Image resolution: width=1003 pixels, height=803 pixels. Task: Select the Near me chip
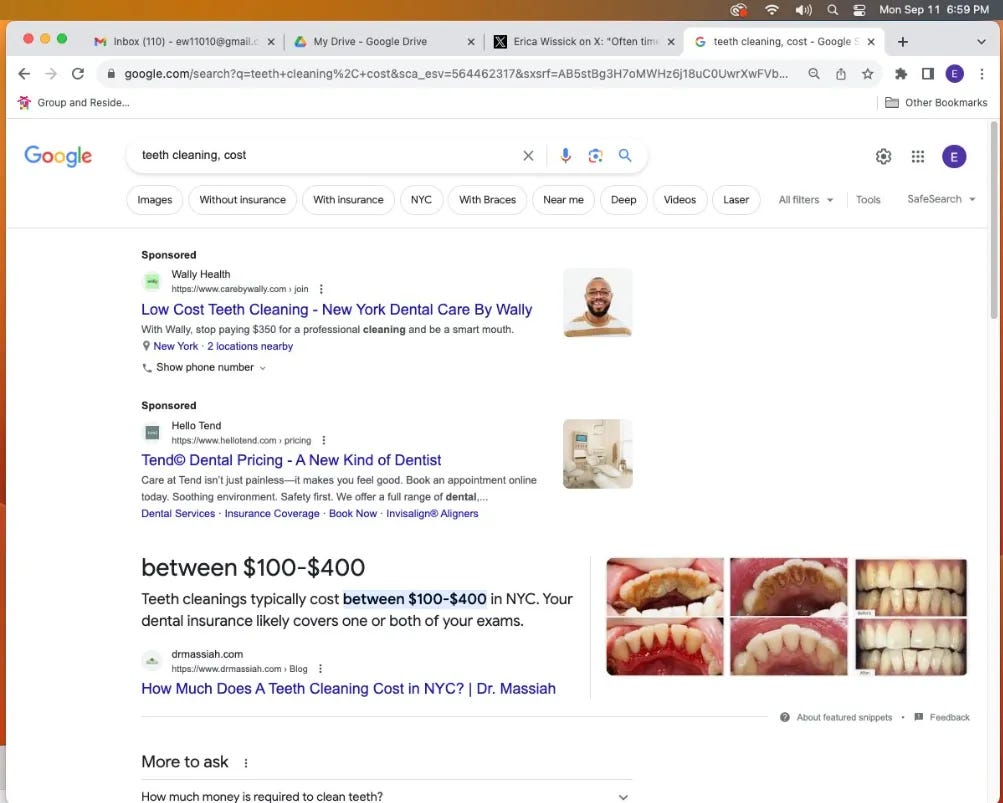(x=563, y=200)
